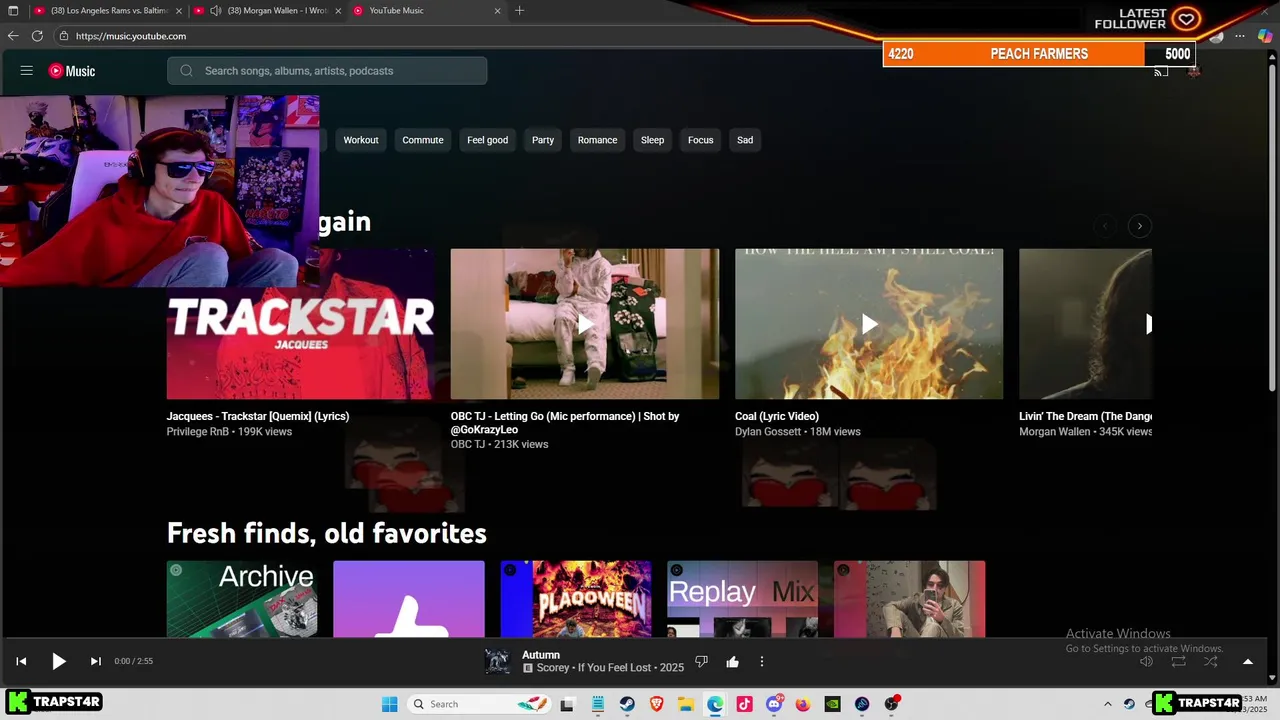This screenshot has width=1280, height=720.
Task: Open Brave browser from the taskbar
Action: [656, 704]
